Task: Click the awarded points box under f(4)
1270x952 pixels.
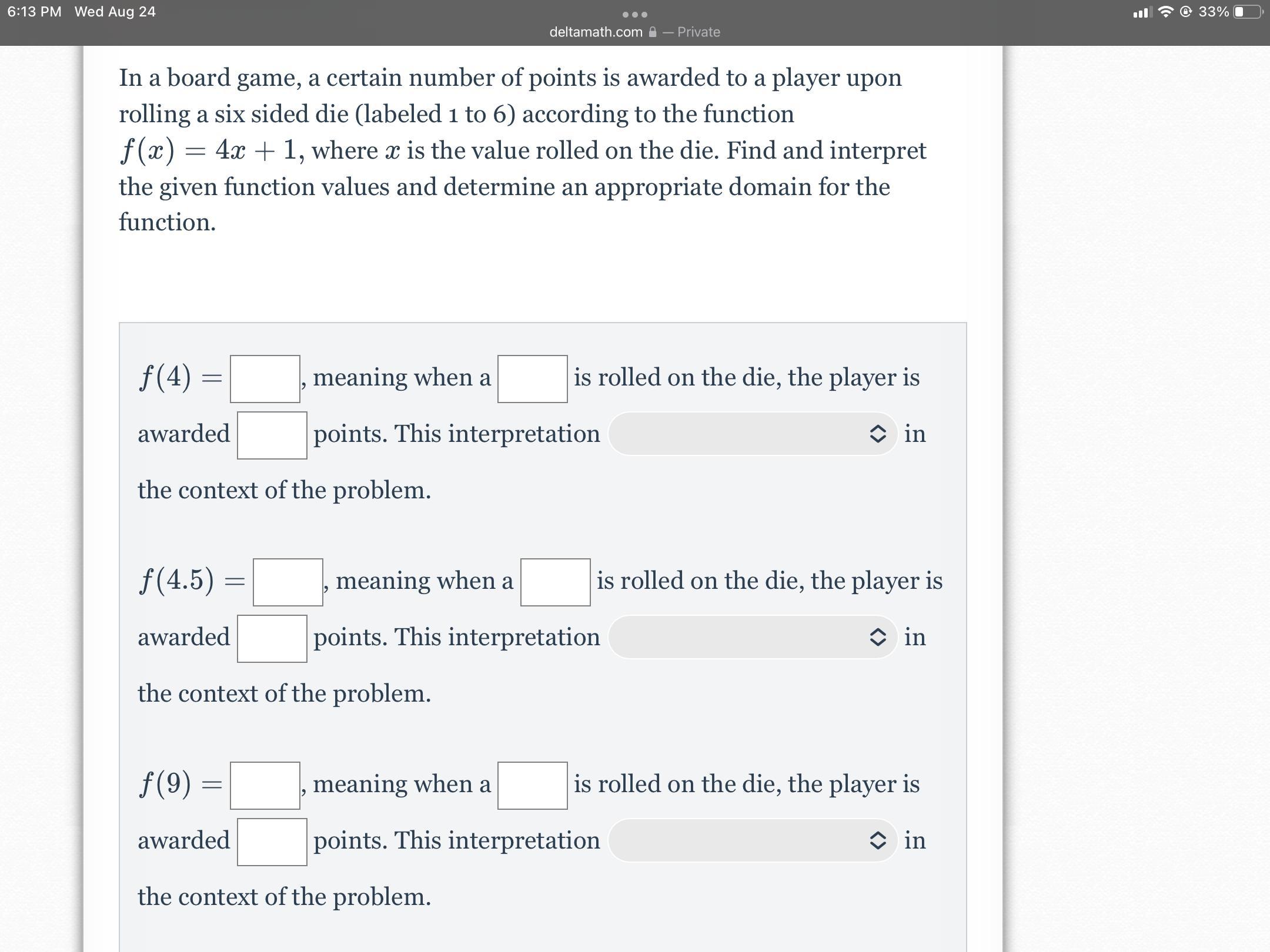Action: click(x=272, y=435)
